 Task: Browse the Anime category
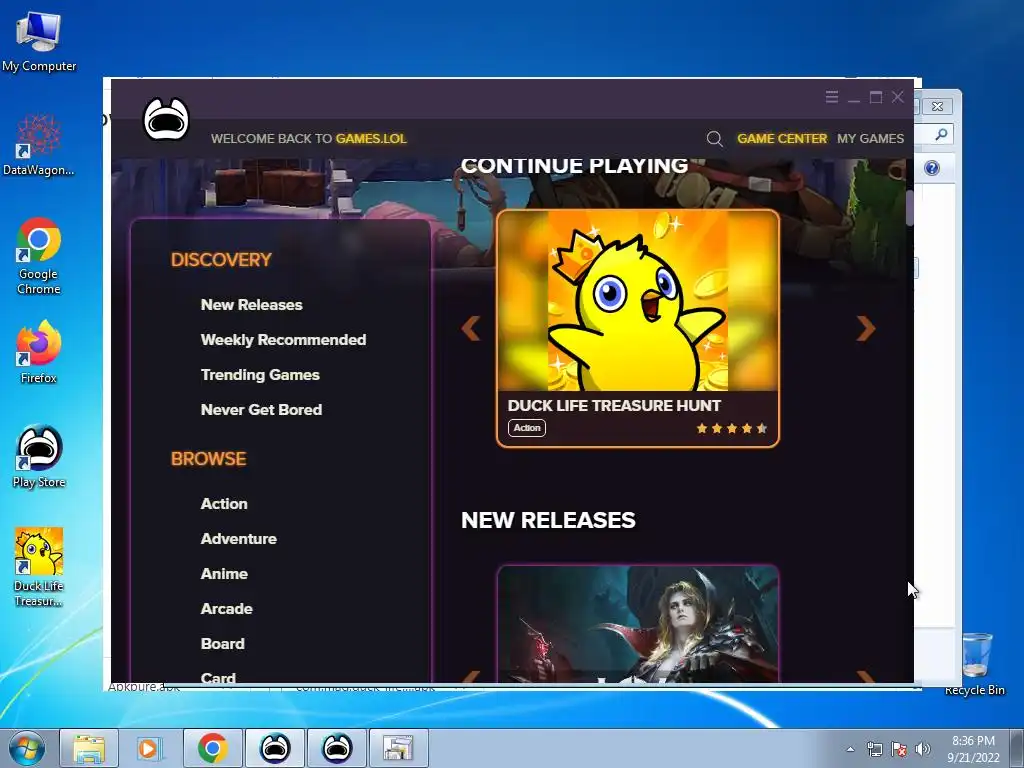coord(224,573)
